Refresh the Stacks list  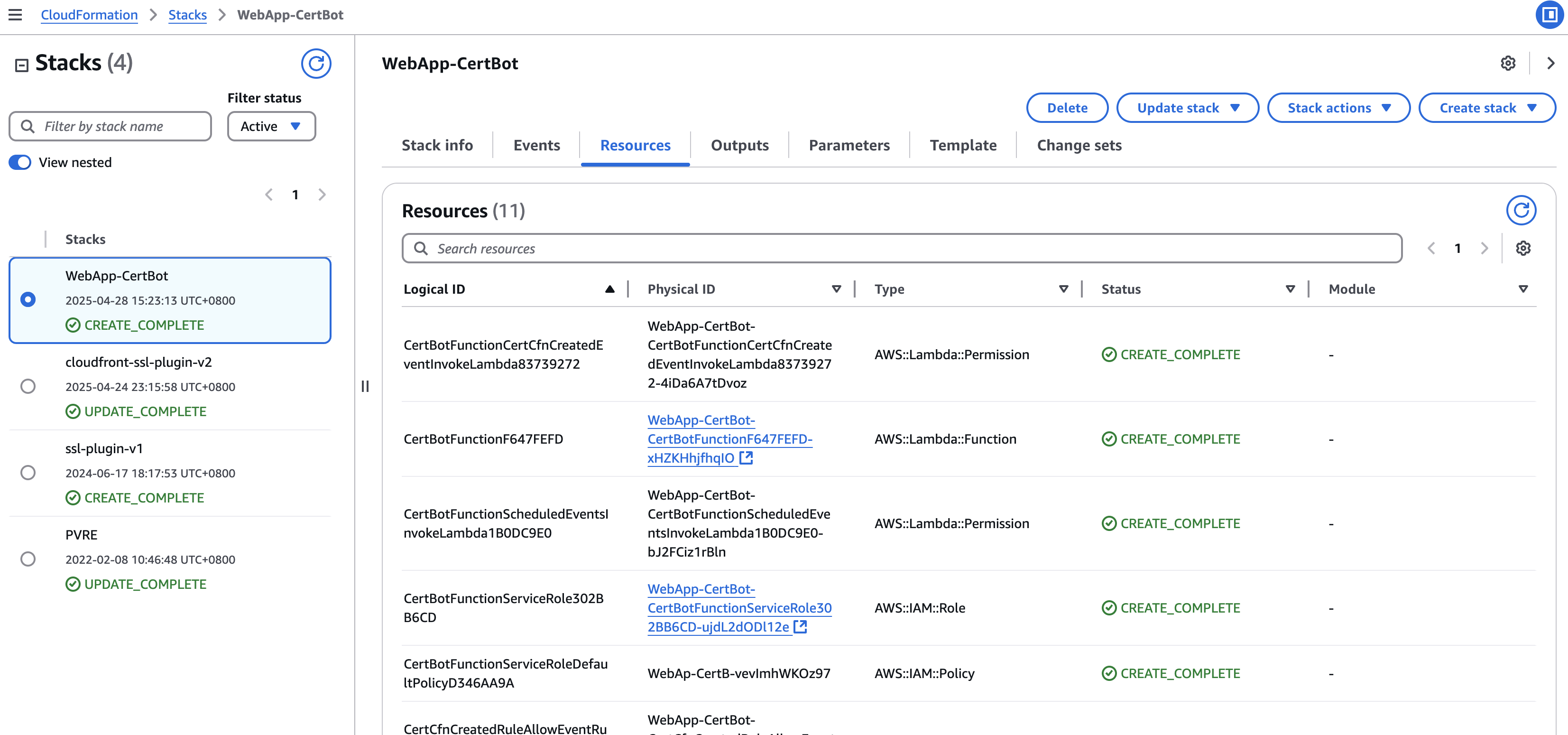(x=316, y=63)
